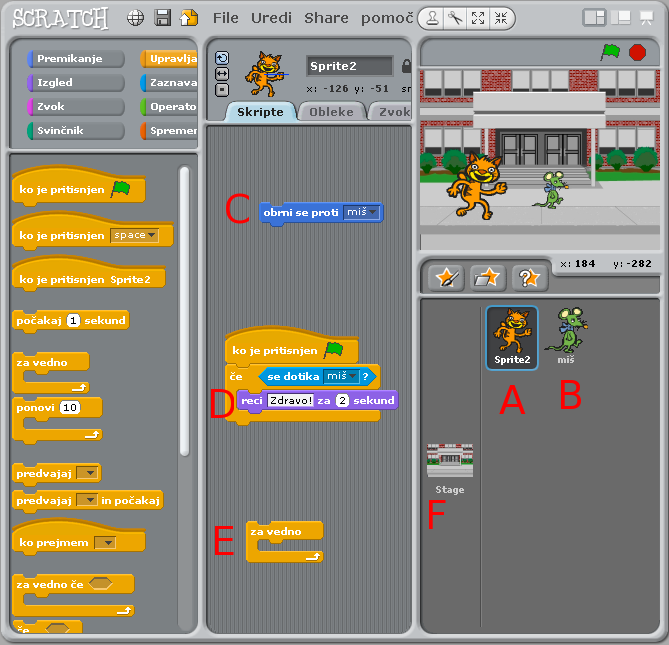The height and width of the screenshot is (645, 669).
Task: Set rotation style to no rotation
Action: click(x=222, y=89)
